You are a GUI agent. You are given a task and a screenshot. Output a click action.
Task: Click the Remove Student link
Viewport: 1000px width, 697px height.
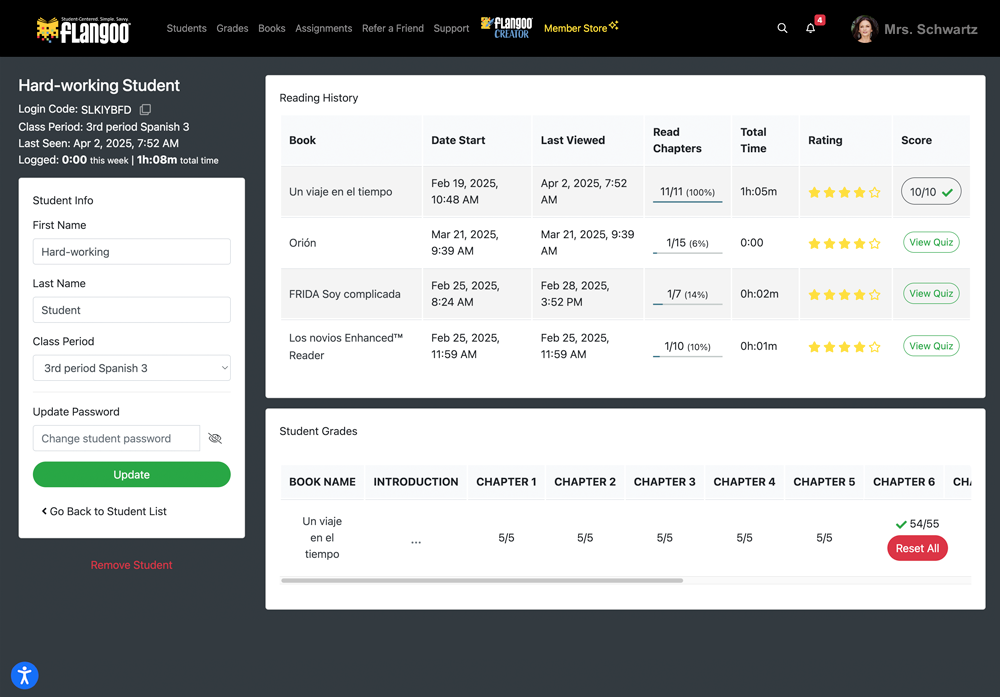click(x=131, y=565)
